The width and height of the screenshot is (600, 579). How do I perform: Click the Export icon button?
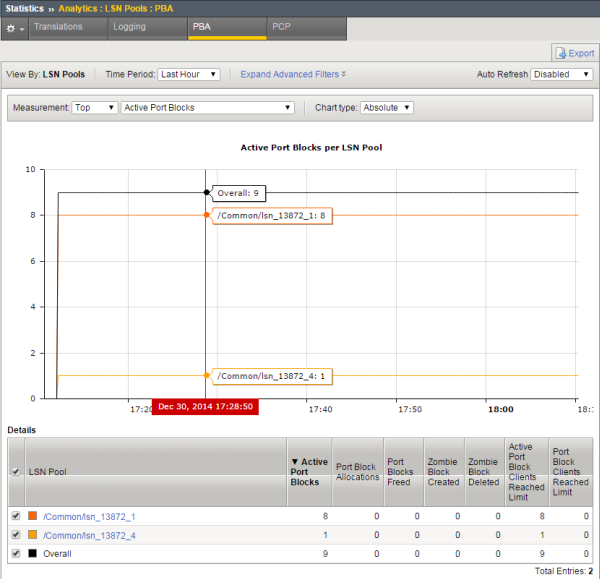pyautogui.click(x=573, y=53)
